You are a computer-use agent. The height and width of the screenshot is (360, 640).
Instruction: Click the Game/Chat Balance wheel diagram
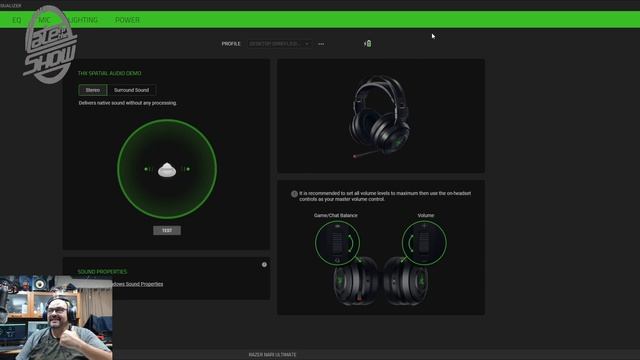tap(337, 243)
